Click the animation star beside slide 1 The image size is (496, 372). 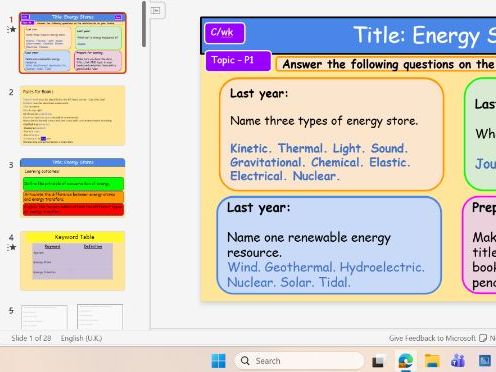12,30
